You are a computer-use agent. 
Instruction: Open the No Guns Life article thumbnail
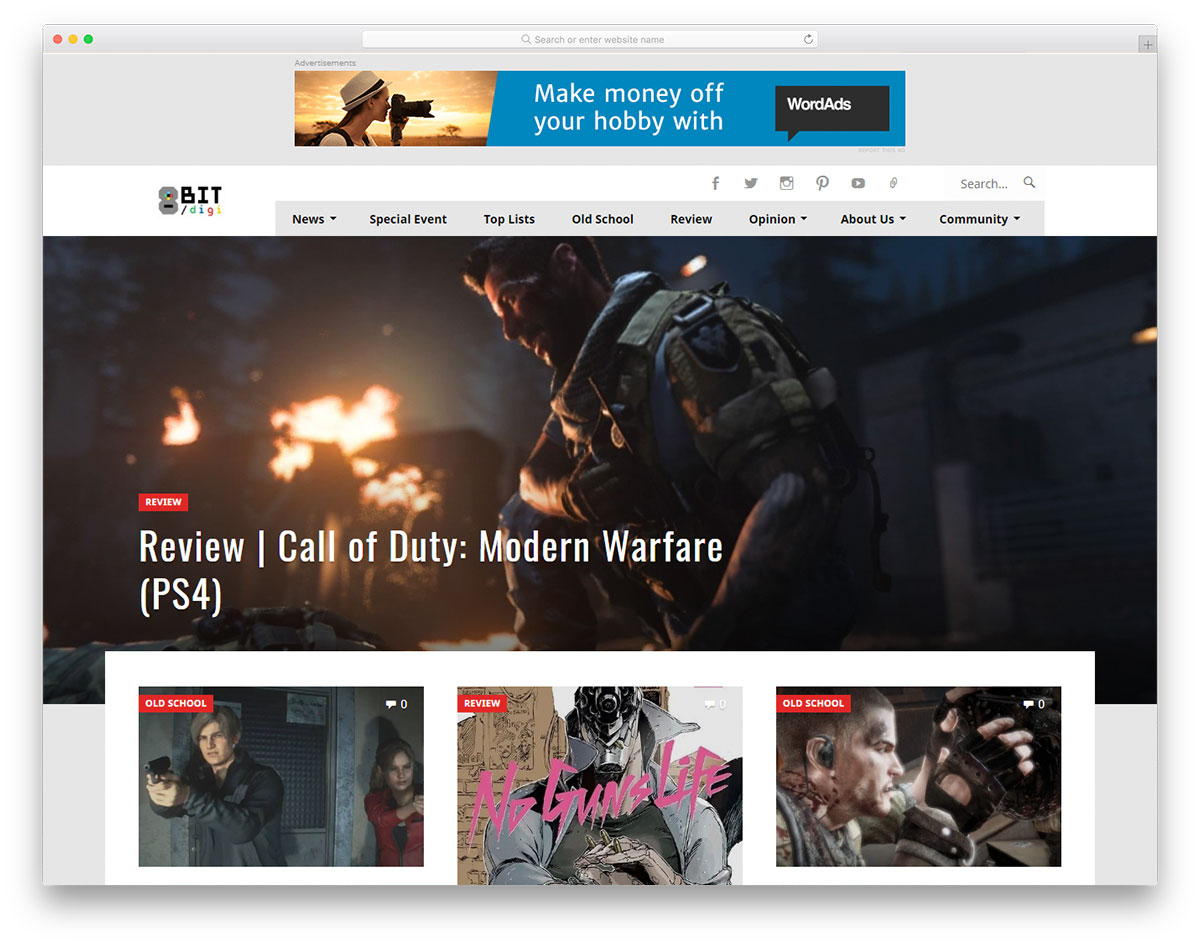pyautogui.click(x=600, y=785)
